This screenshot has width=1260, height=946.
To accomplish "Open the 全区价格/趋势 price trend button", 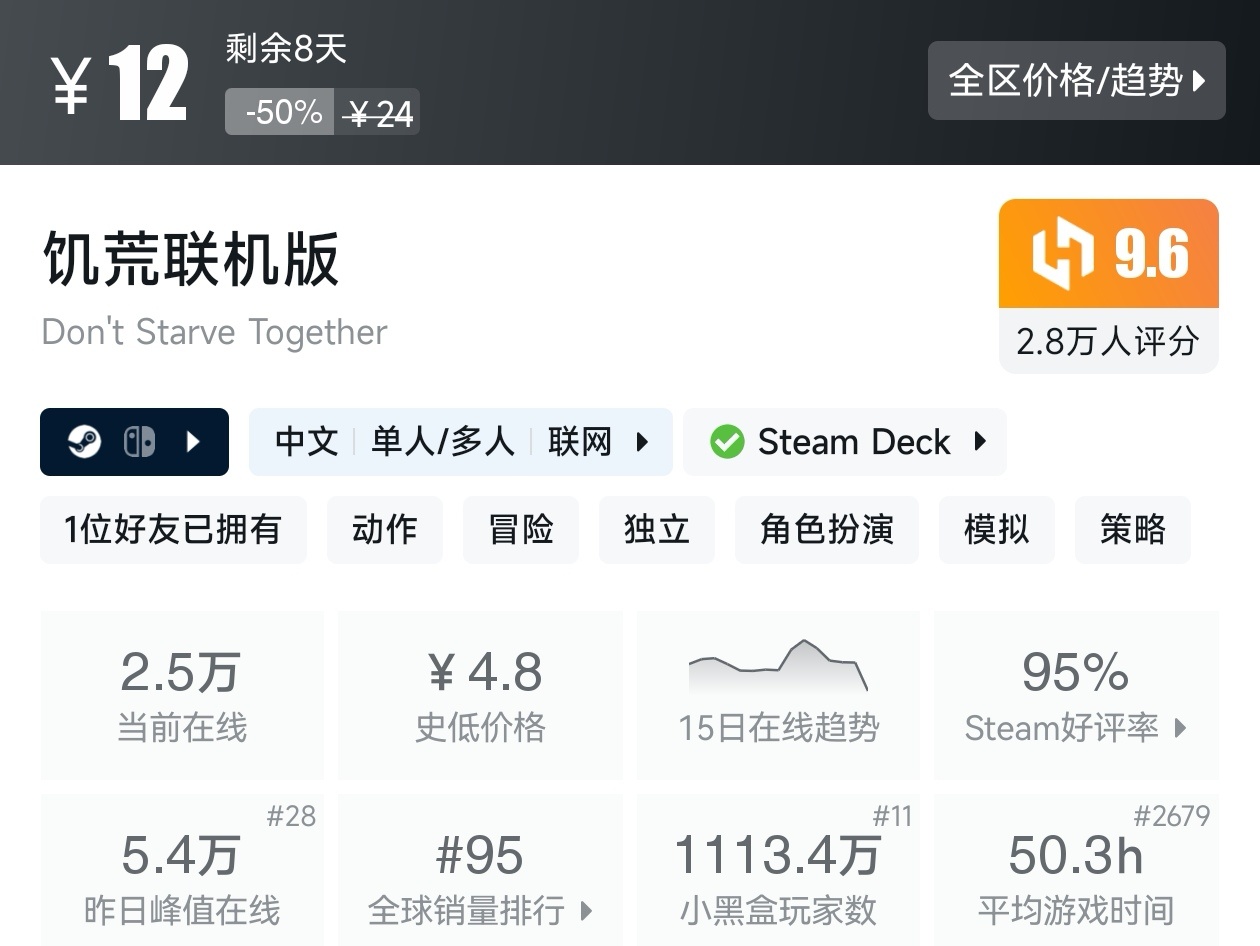I will pyautogui.click(x=1076, y=80).
